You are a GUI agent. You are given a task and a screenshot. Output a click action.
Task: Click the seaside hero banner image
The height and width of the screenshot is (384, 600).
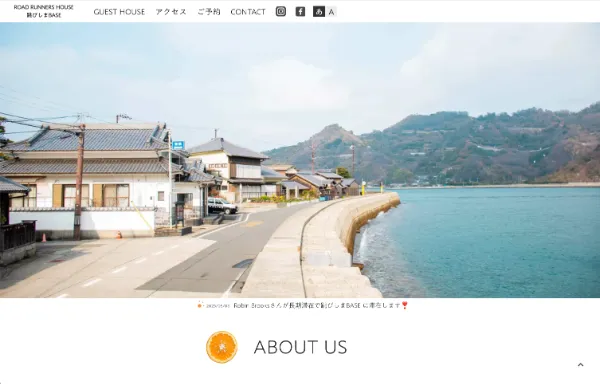[300, 160]
